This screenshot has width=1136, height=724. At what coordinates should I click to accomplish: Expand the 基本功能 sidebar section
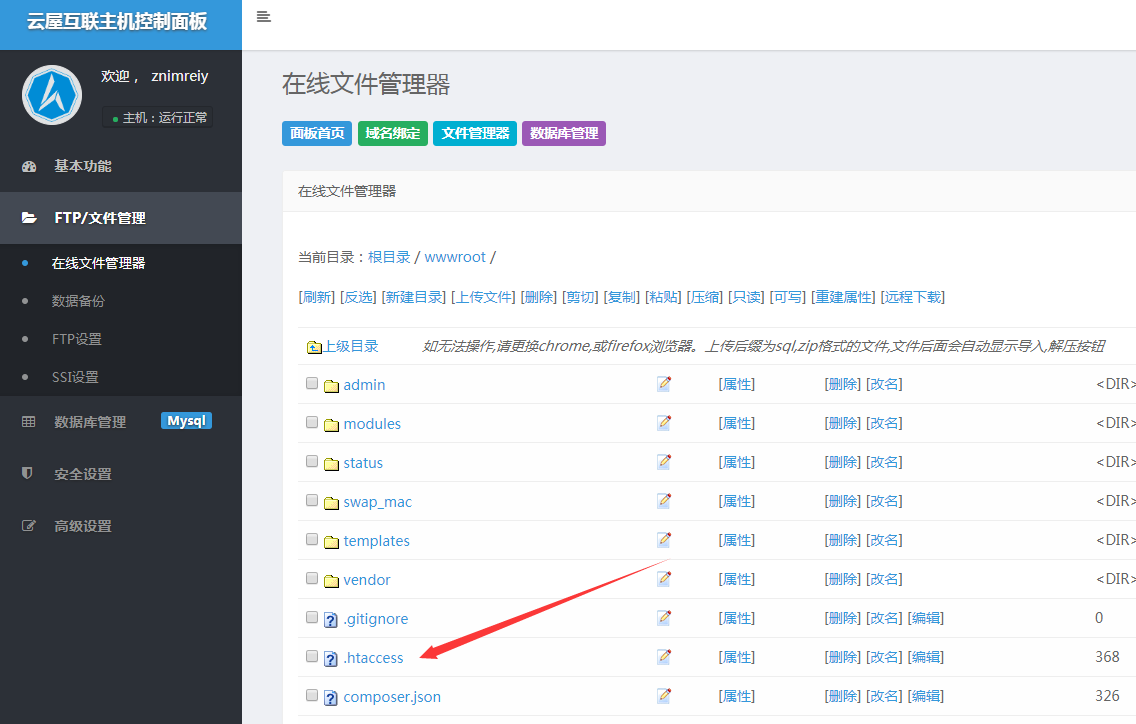click(x=82, y=166)
